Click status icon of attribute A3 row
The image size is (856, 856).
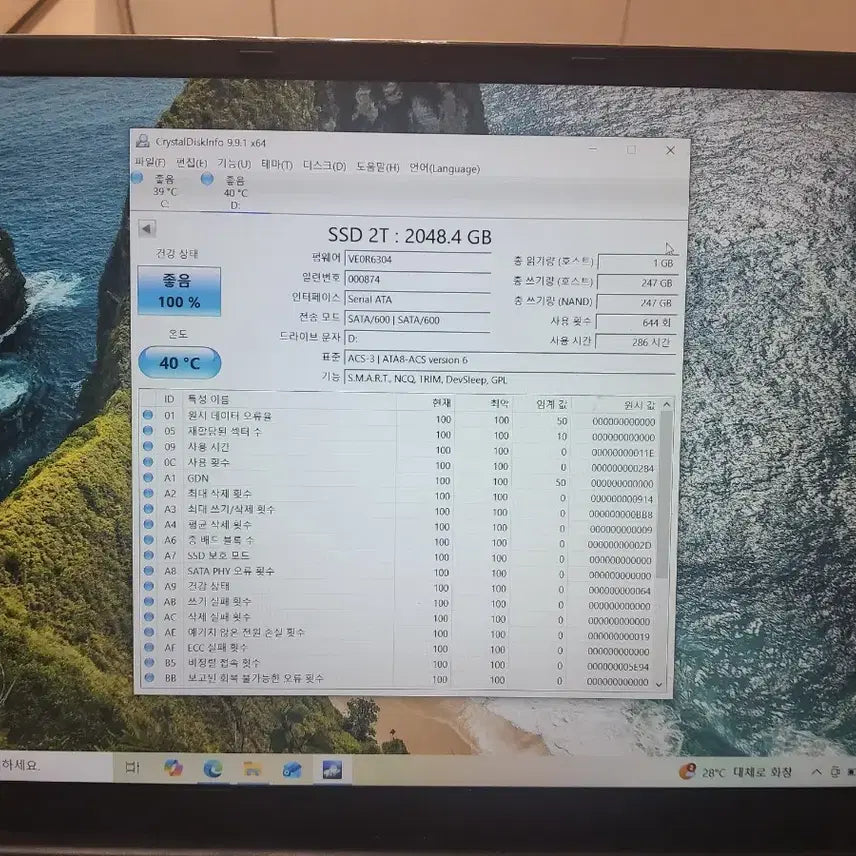(147, 508)
